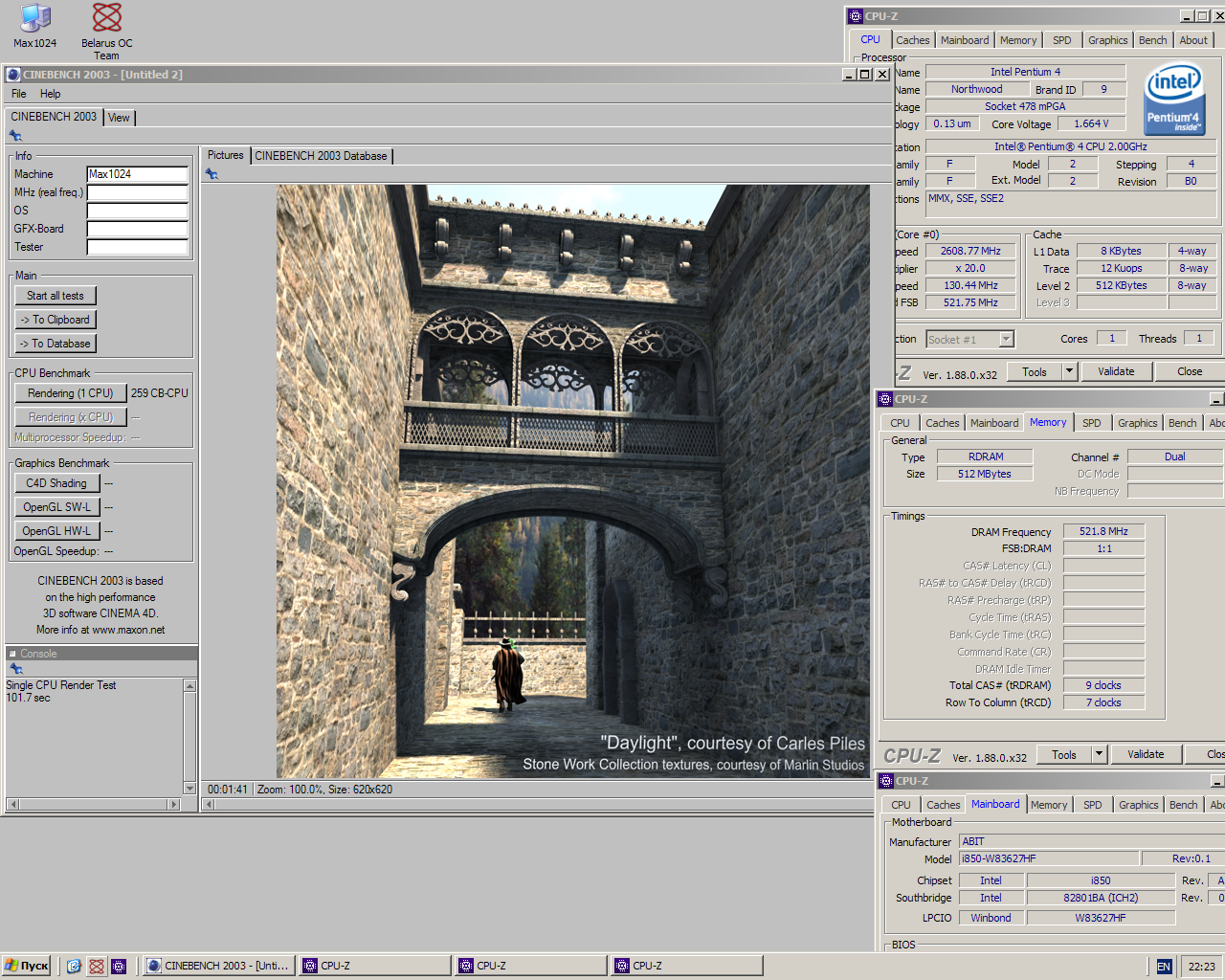1225x980 pixels.
Task: Switch to the third CPU-Z taskbar item
Action: [687, 967]
